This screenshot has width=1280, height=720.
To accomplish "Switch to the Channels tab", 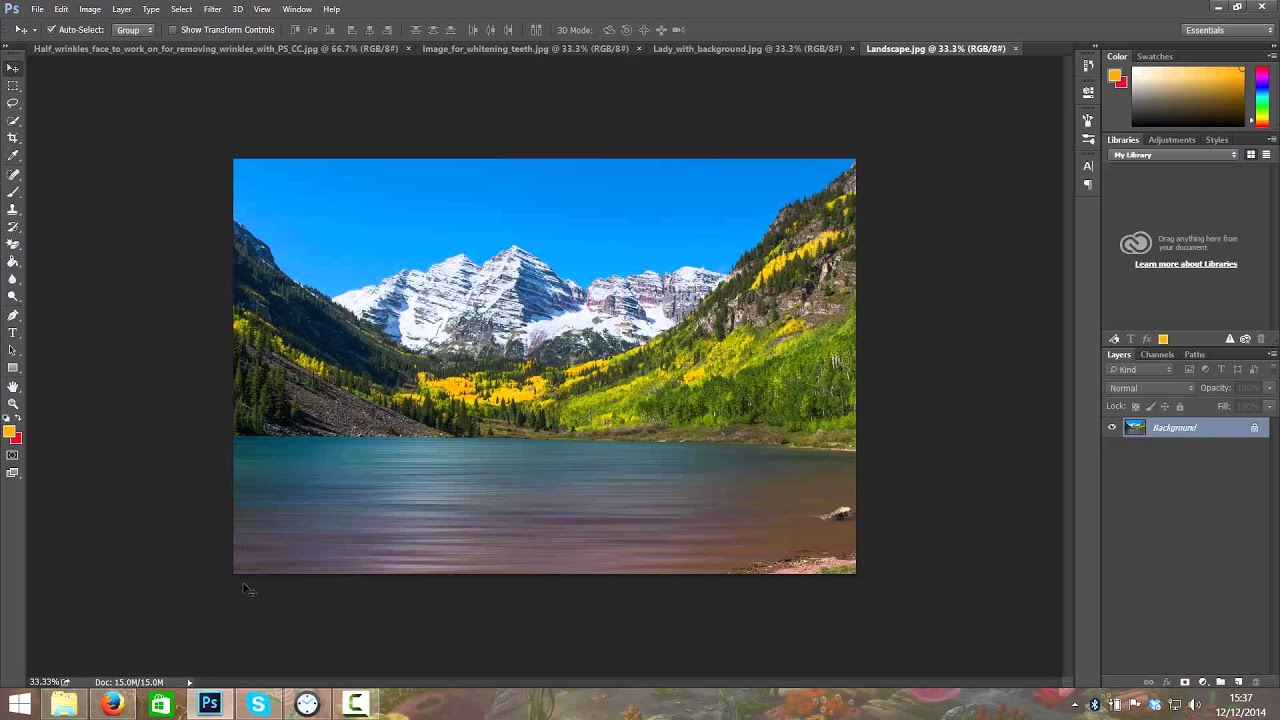I will (x=1157, y=355).
